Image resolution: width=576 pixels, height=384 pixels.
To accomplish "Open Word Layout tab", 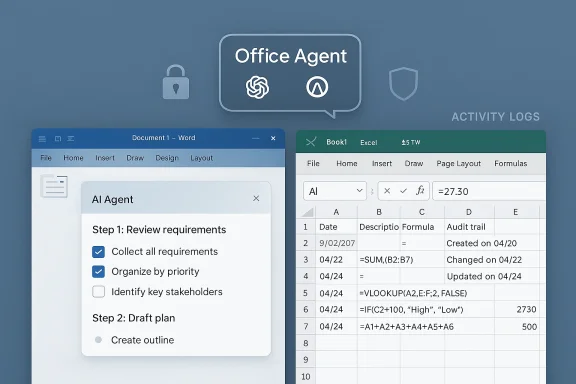I will (x=201, y=158).
